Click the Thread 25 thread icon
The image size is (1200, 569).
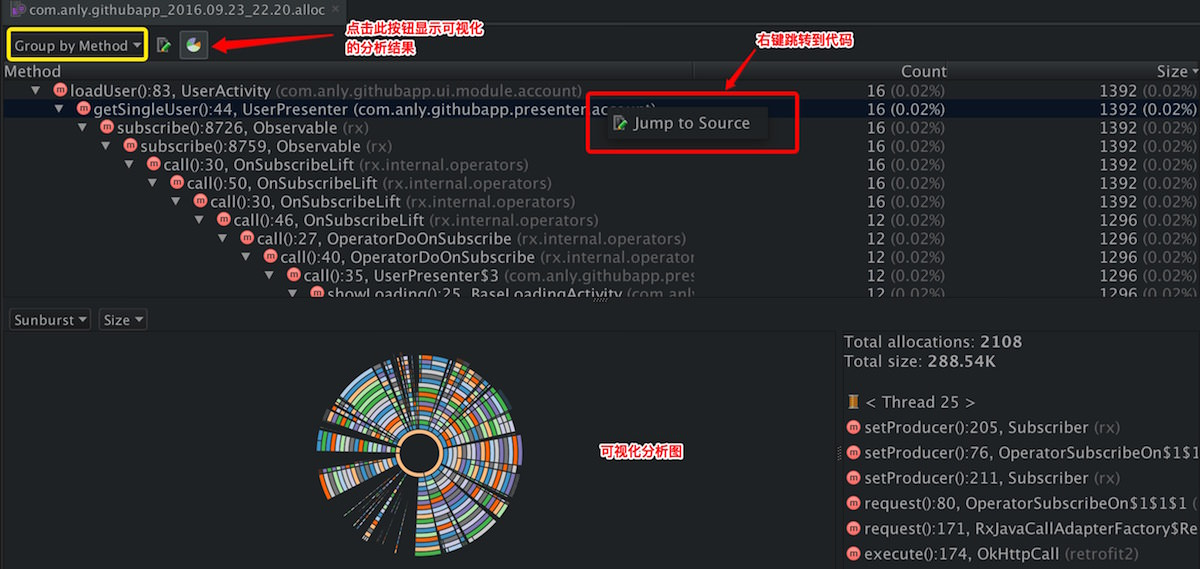pyautogui.click(x=853, y=402)
